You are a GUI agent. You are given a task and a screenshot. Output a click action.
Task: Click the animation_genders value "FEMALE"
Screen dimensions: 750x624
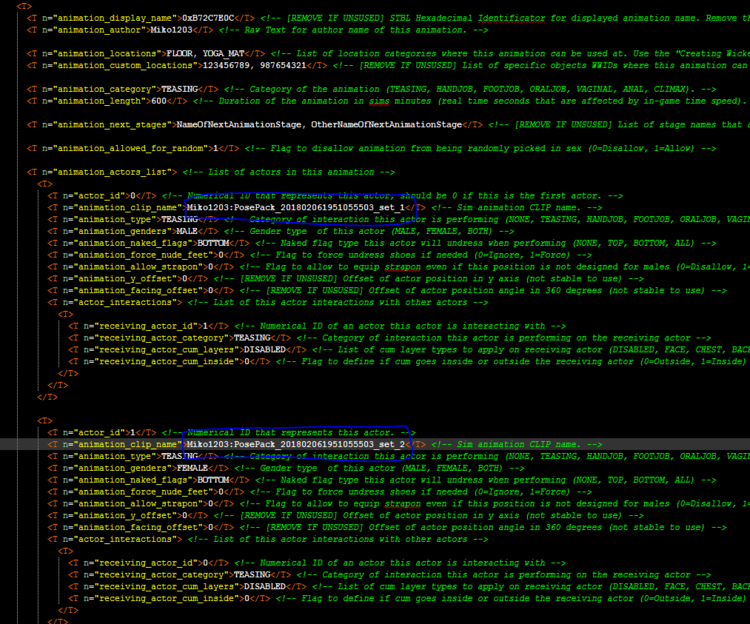pyautogui.click(x=192, y=468)
